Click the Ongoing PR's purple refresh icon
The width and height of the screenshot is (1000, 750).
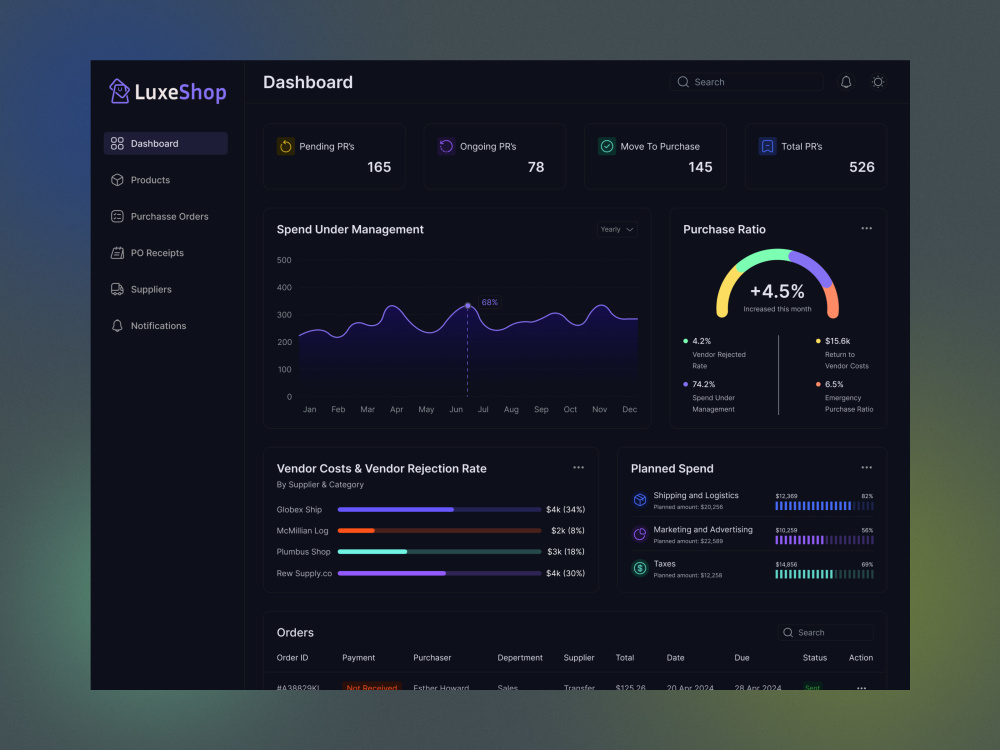pos(446,146)
